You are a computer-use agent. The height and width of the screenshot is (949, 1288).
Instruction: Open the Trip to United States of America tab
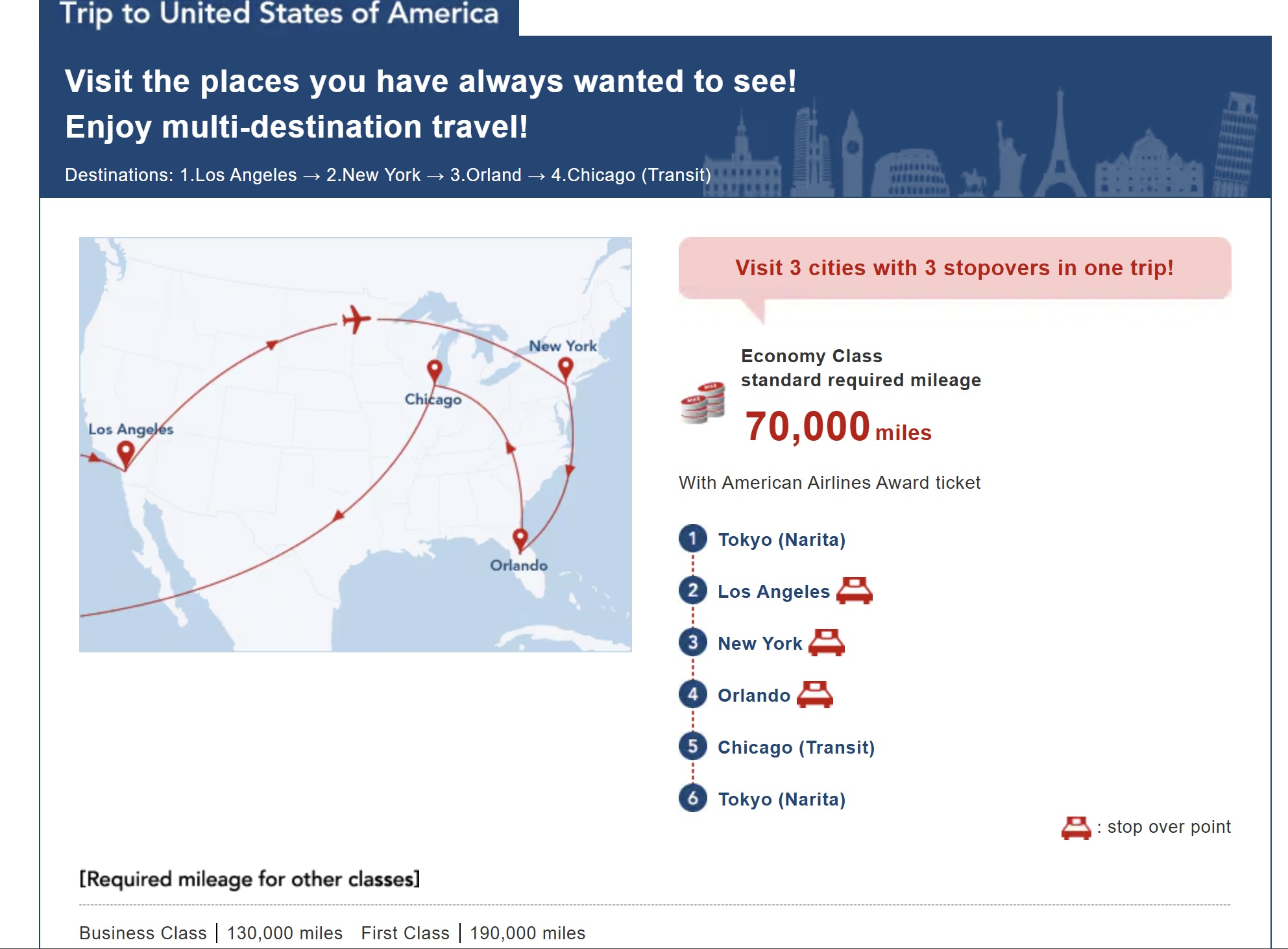coord(279,16)
